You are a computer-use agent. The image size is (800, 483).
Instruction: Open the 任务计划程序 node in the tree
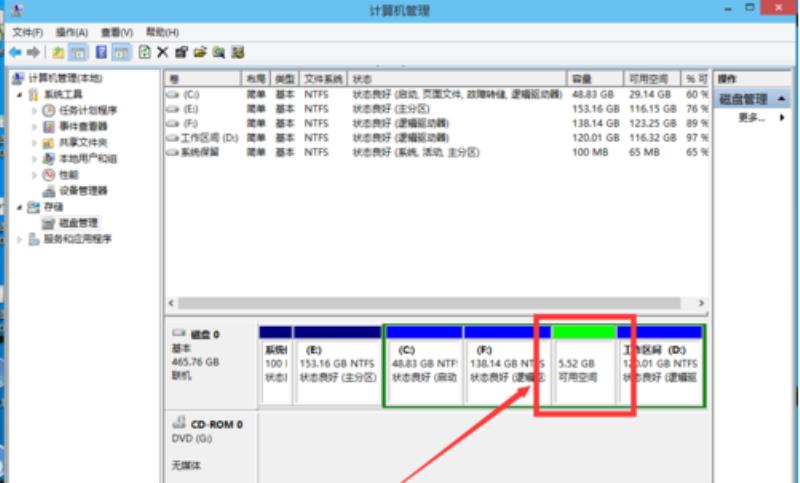[x=87, y=111]
